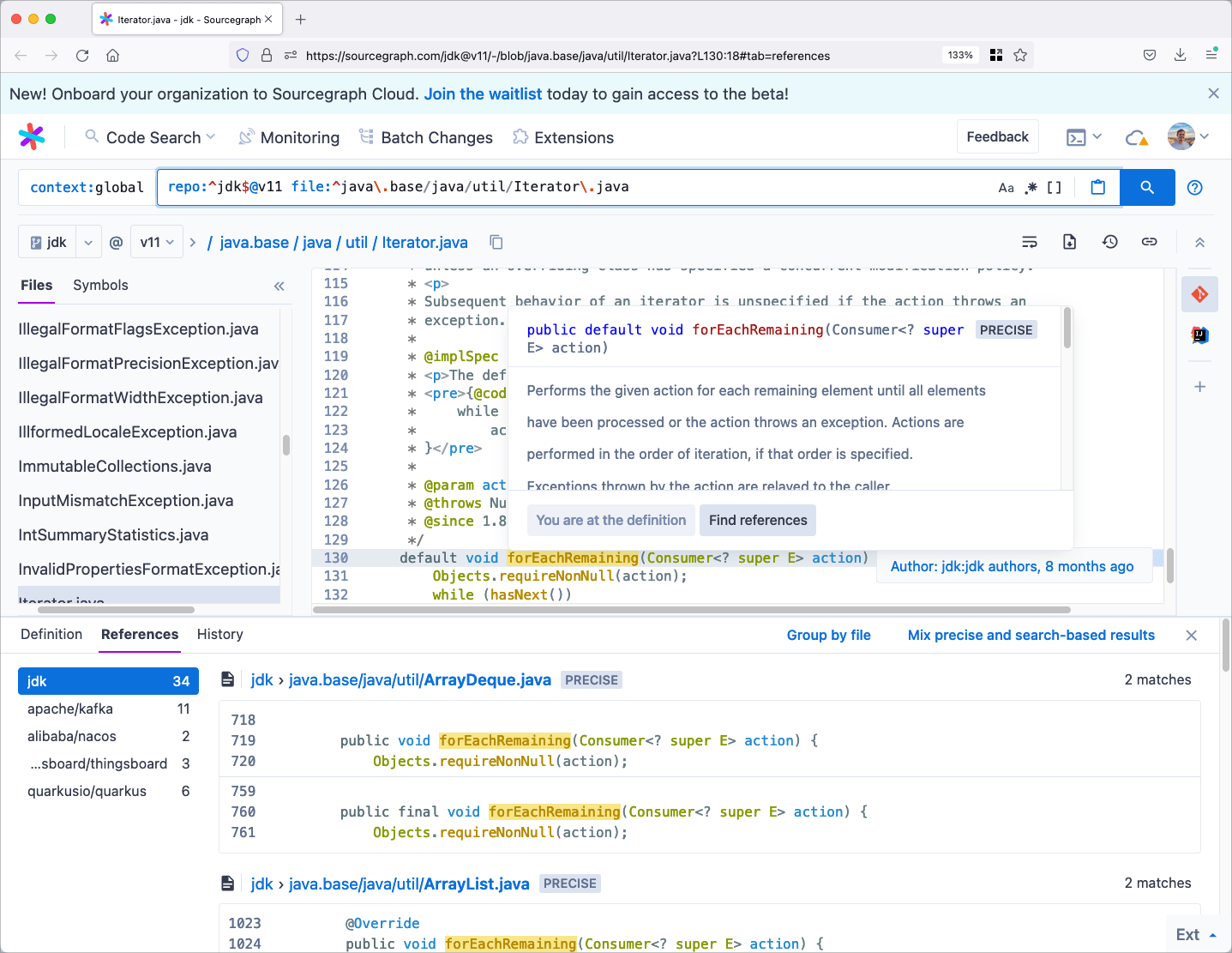Switch to the History tab
This screenshot has height=953, width=1232.
click(x=220, y=635)
